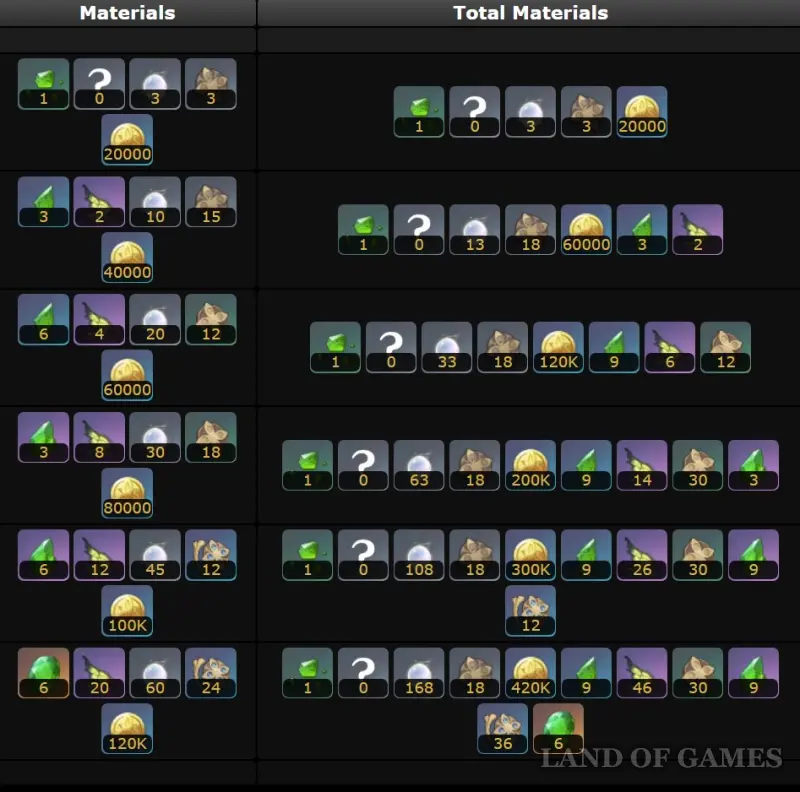This screenshot has height=792, width=800.
Task: Click the Materials column header
Action: [128, 13]
